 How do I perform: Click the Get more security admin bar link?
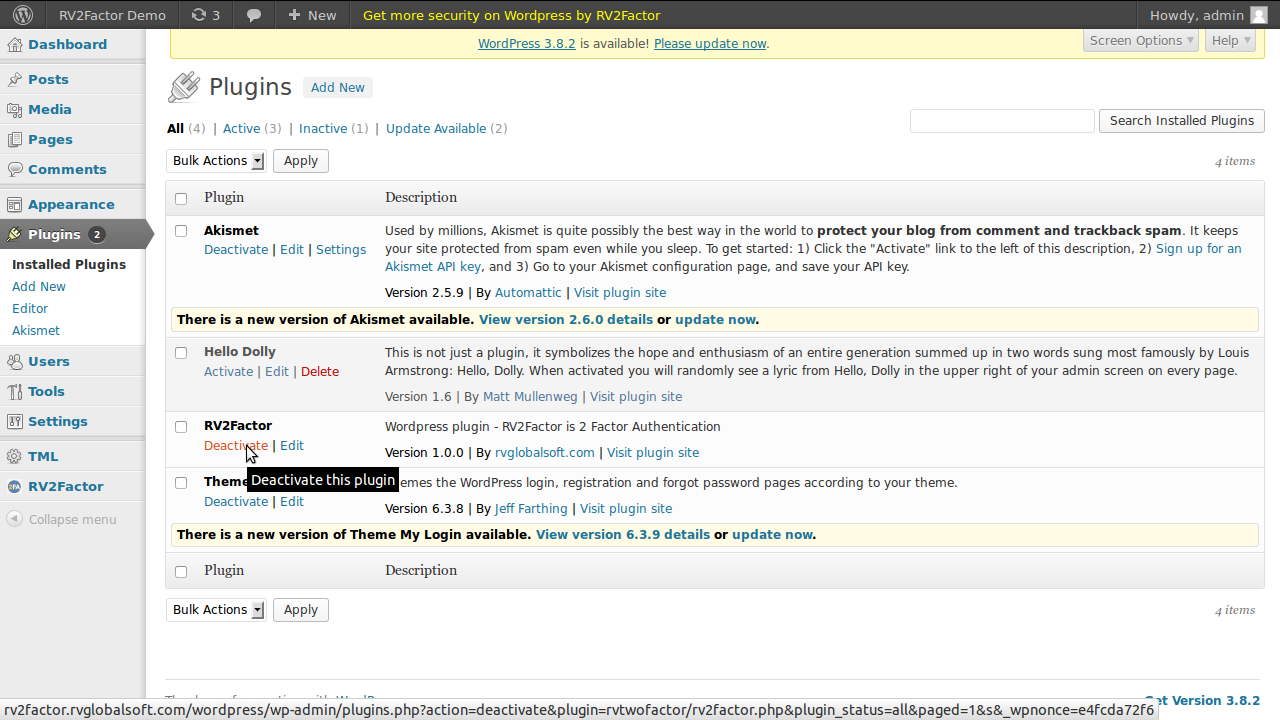click(511, 15)
